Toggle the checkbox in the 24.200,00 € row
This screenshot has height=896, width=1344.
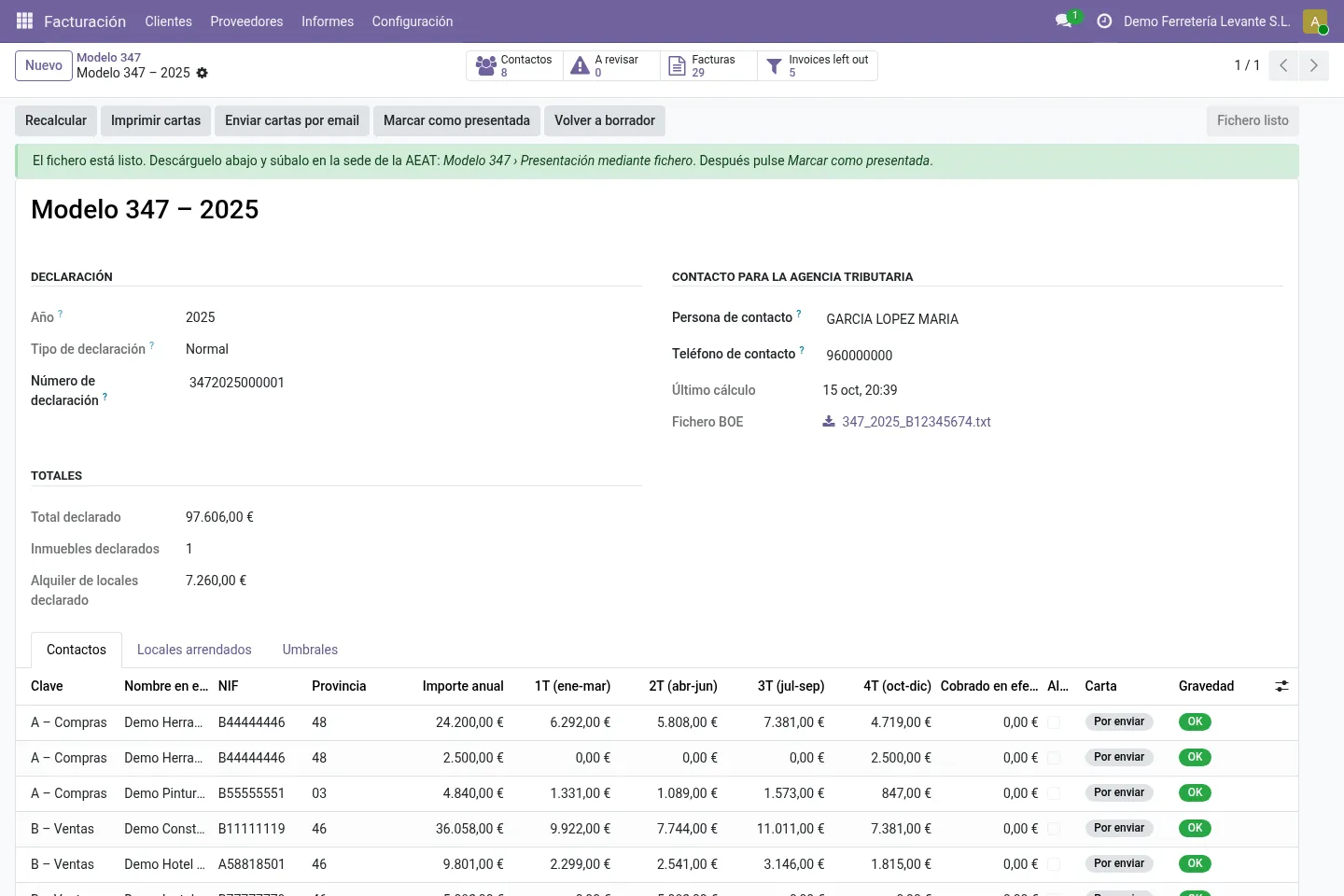tap(1054, 722)
